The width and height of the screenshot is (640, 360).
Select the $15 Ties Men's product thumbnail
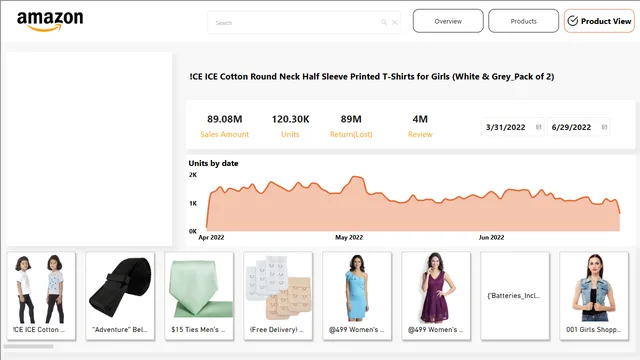(199, 296)
